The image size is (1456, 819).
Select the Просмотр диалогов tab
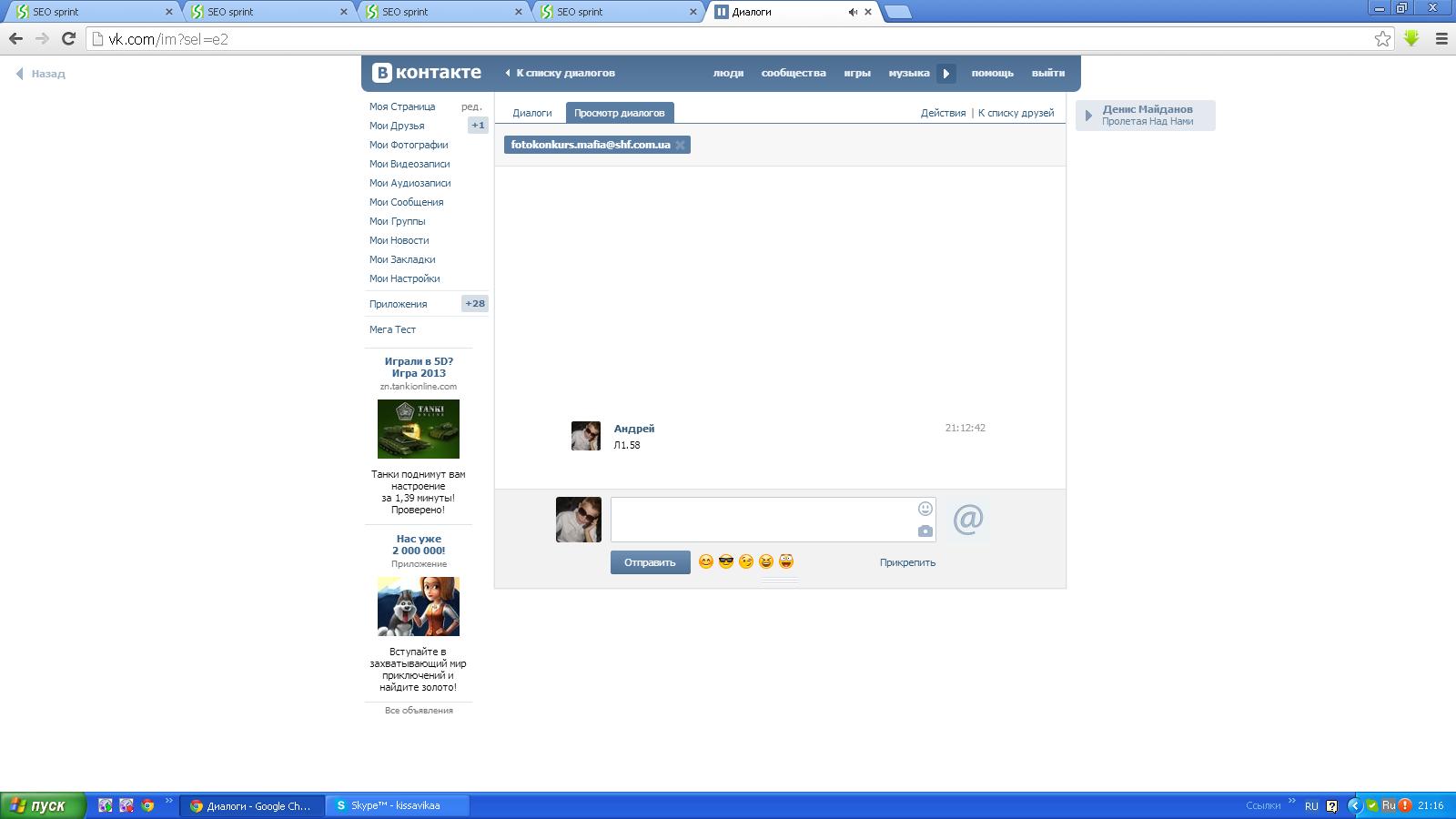click(620, 113)
